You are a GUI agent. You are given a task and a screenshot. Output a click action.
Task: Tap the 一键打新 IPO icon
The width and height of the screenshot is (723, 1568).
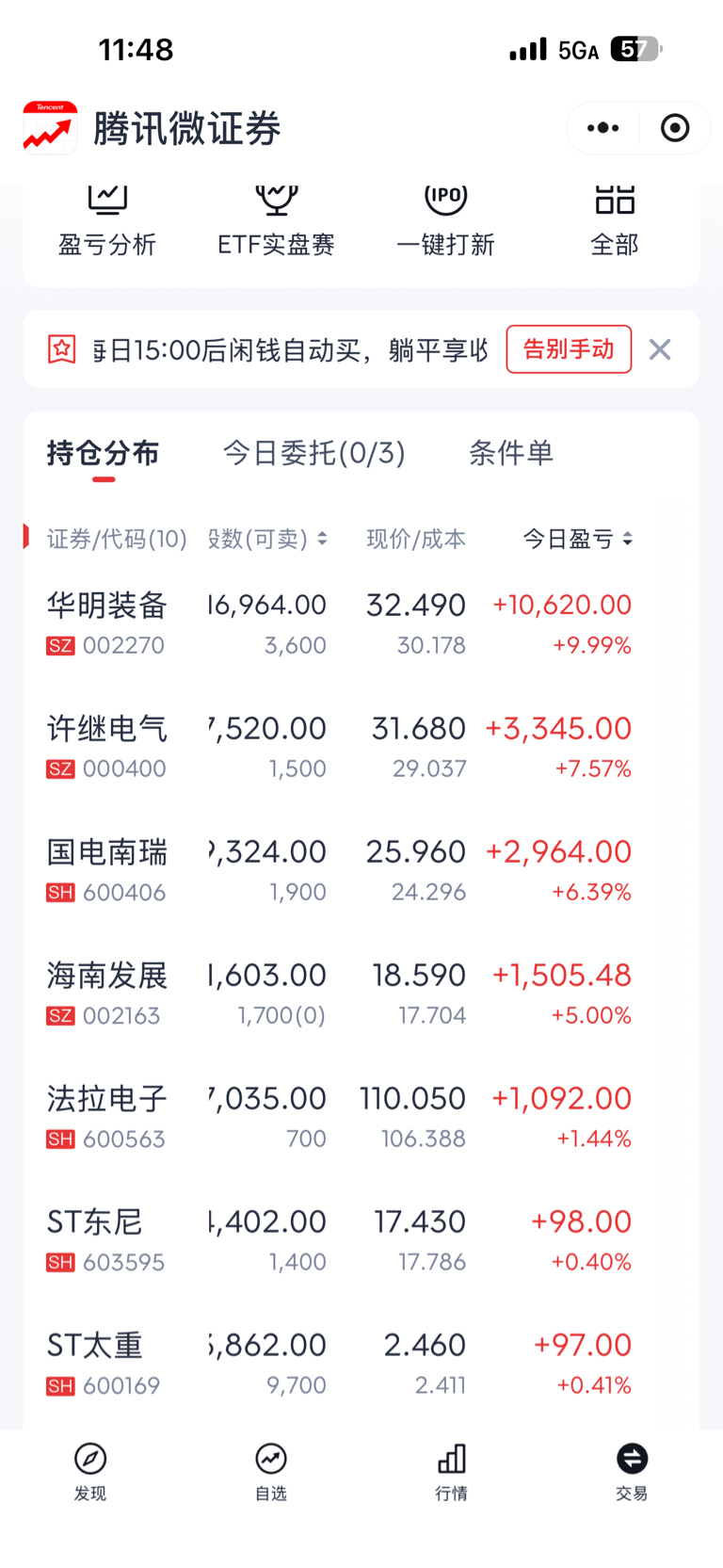445,200
